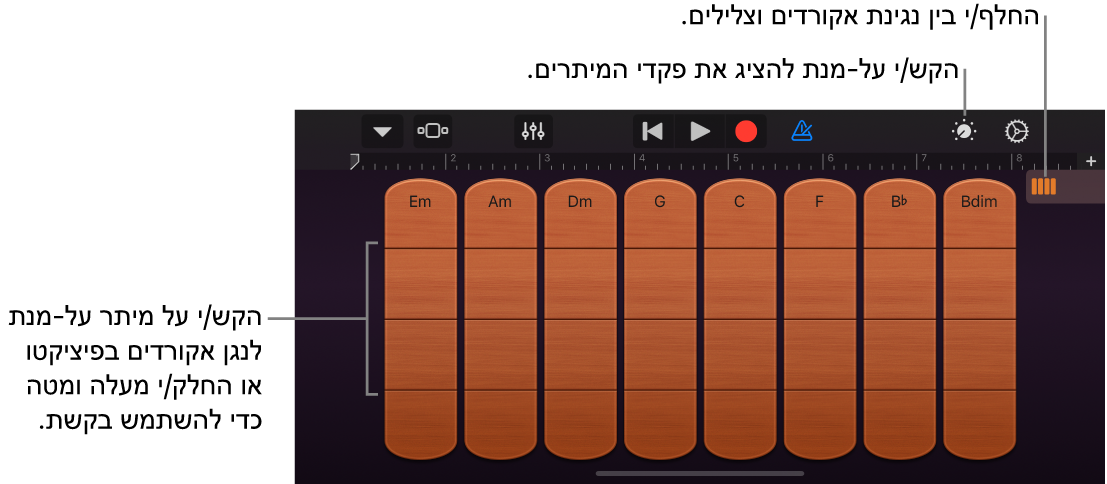Go to beginning of song
Image resolution: width=1107 pixels, height=484 pixels.
click(x=653, y=131)
